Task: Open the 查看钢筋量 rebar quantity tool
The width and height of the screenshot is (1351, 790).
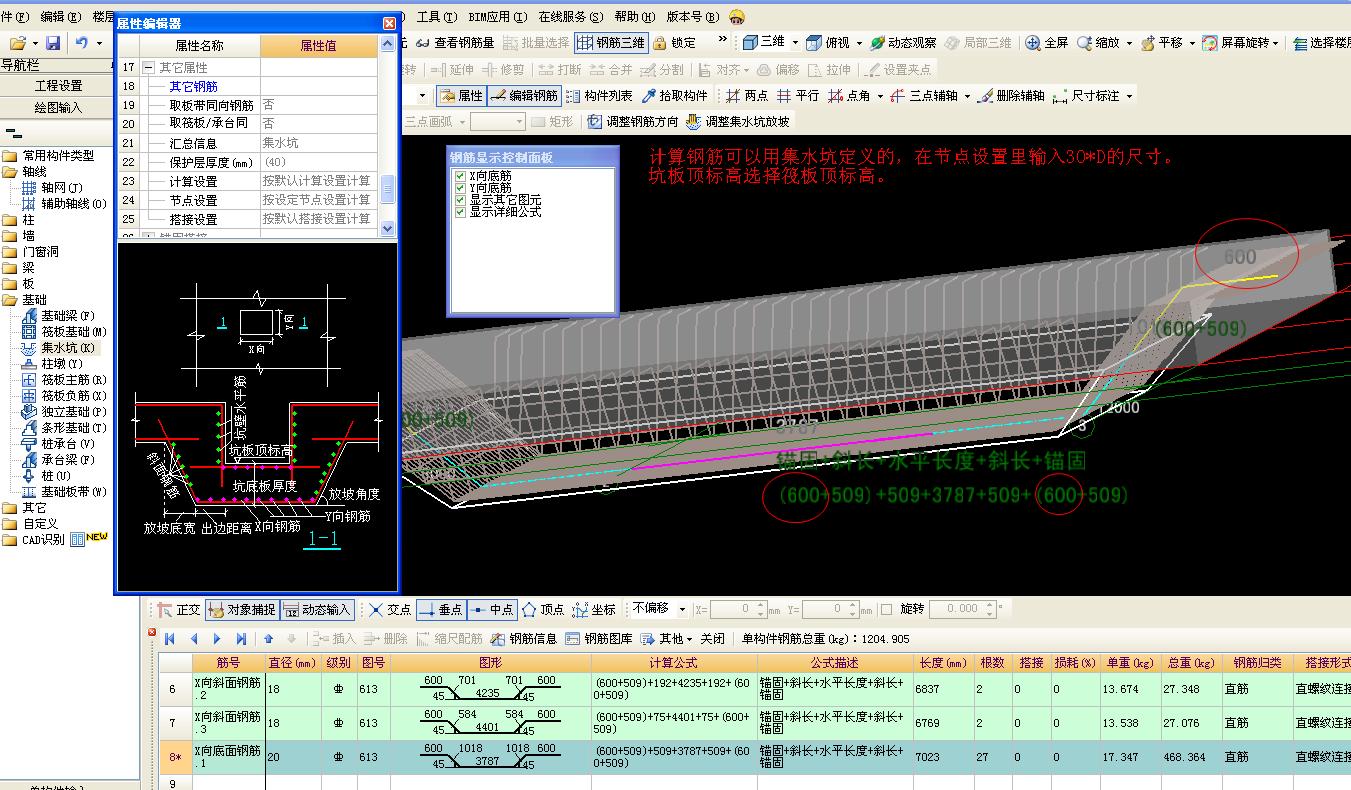Action: [456, 43]
